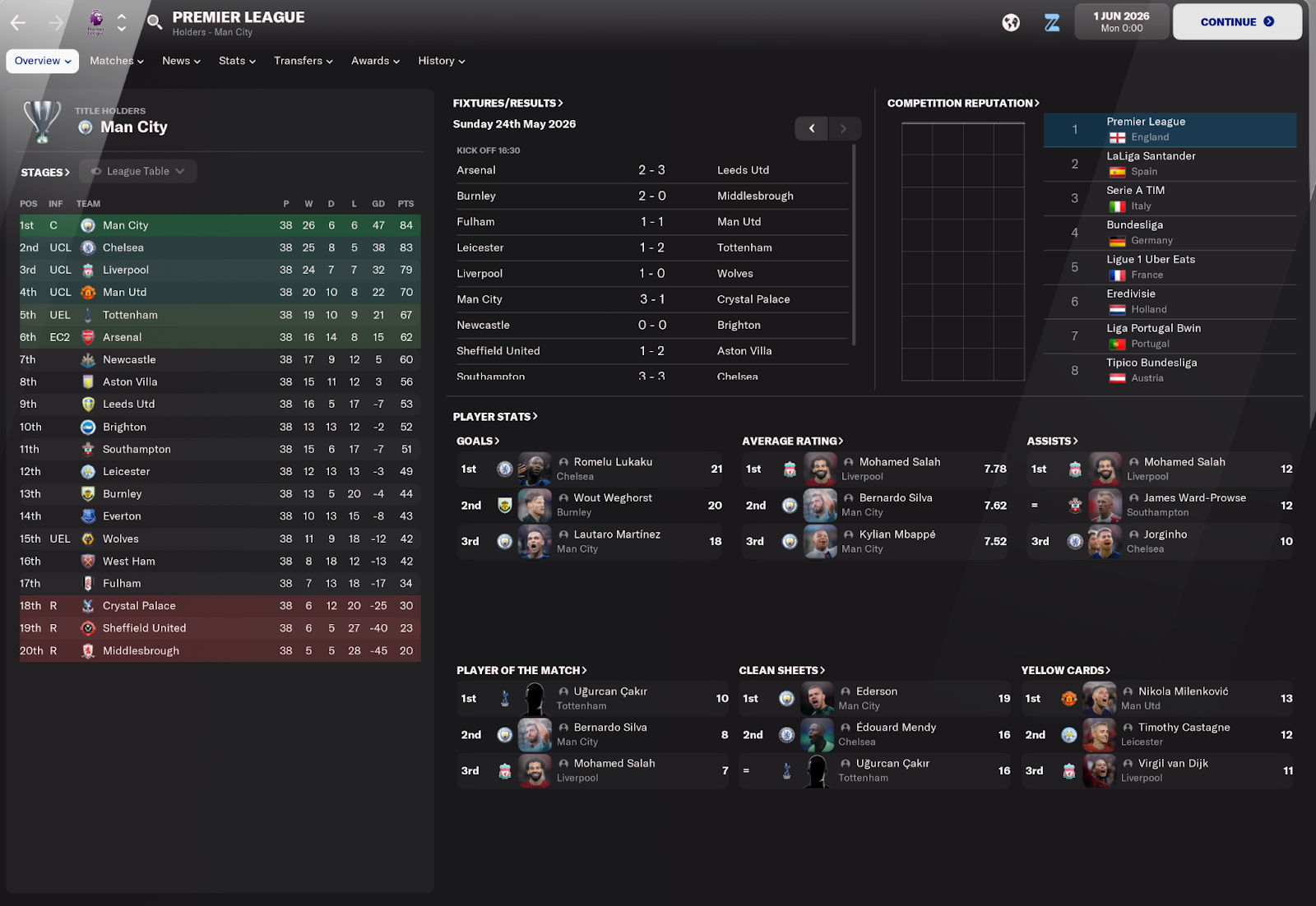Click Arsenal club badge in league table
This screenshot has height=906, width=1316.
click(88, 337)
